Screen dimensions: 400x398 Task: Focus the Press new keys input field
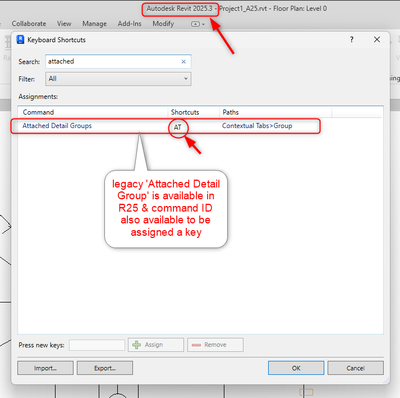coord(97,345)
